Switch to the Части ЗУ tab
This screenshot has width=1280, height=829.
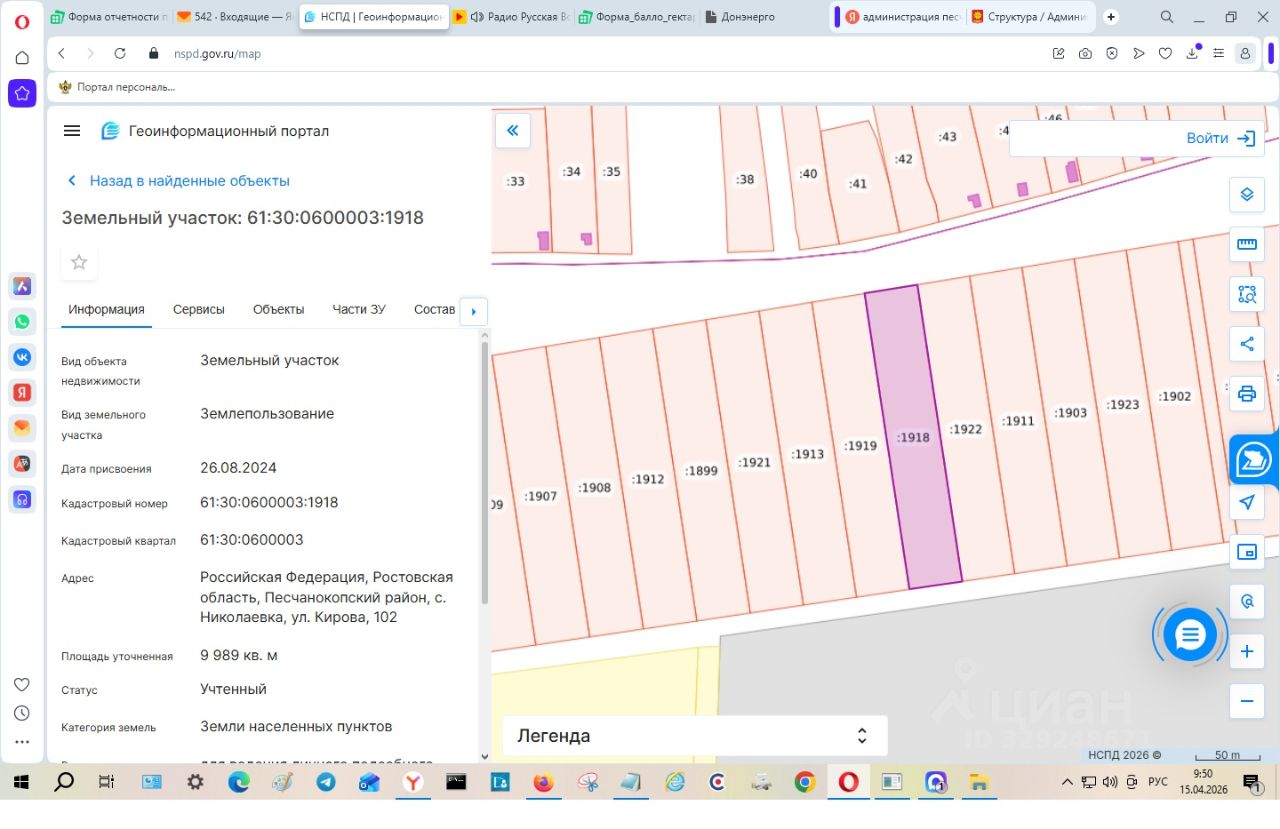(x=359, y=309)
